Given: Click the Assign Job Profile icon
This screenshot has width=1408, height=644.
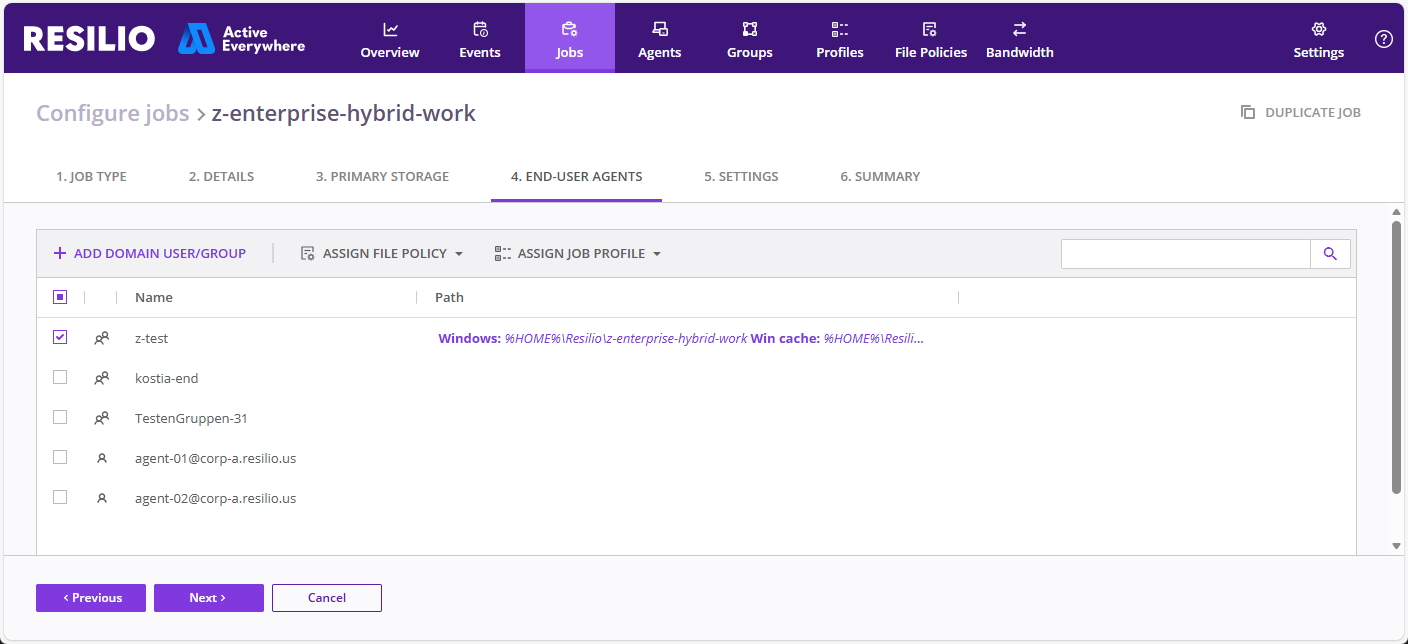Looking at the screenshot, I should point(503,253).
